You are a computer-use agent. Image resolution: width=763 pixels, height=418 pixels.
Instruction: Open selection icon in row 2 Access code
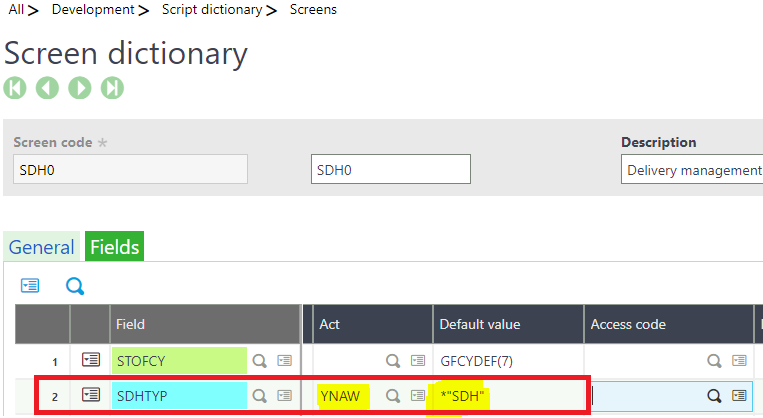[x=739, y=395]
